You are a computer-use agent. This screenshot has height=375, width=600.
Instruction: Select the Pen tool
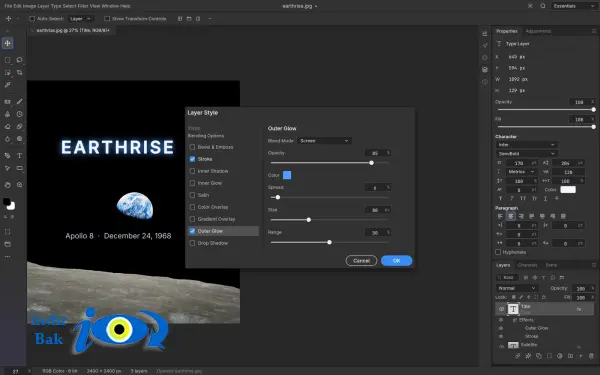(7, 155)
